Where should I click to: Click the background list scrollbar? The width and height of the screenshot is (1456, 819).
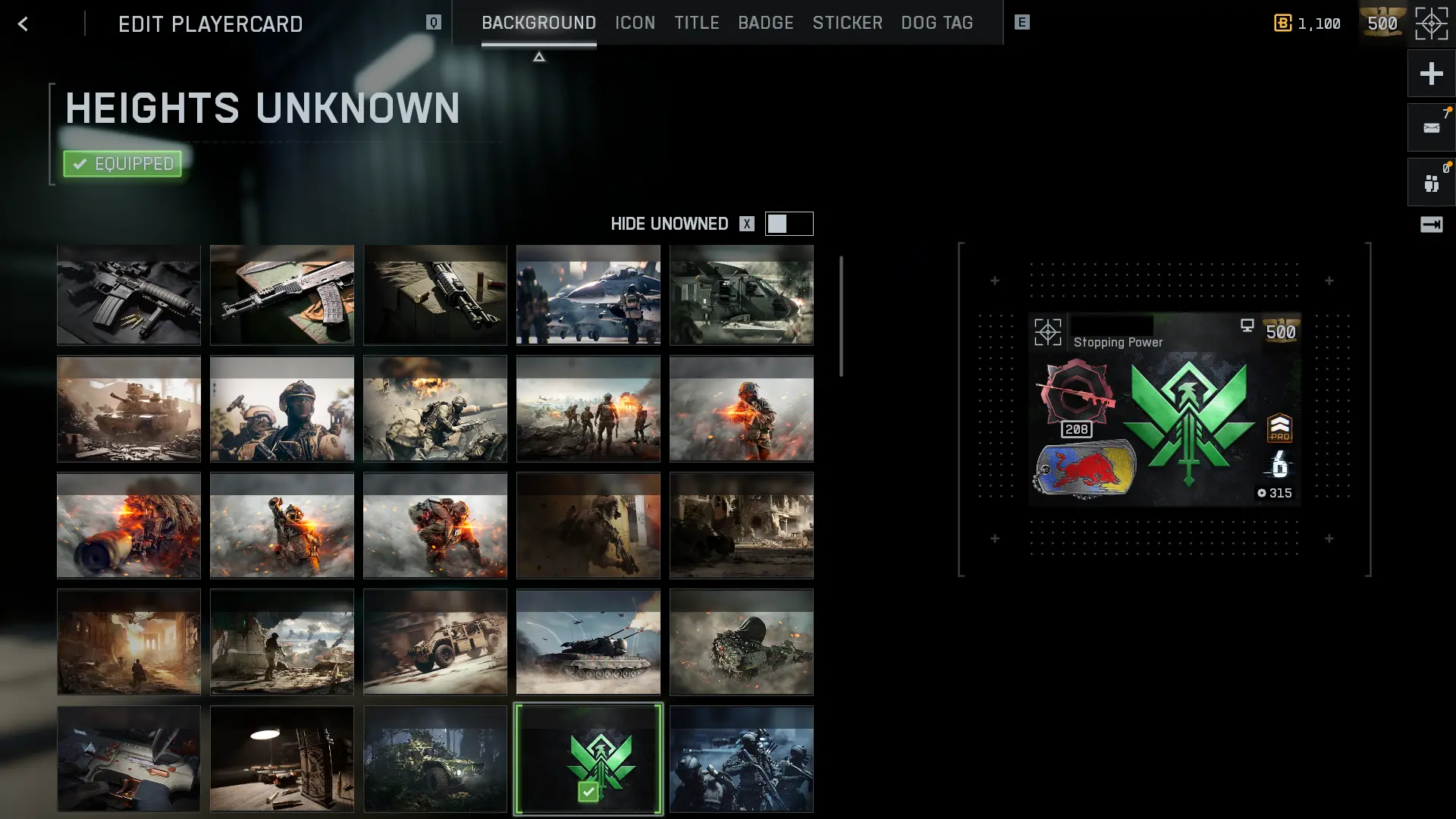(841, 316)
